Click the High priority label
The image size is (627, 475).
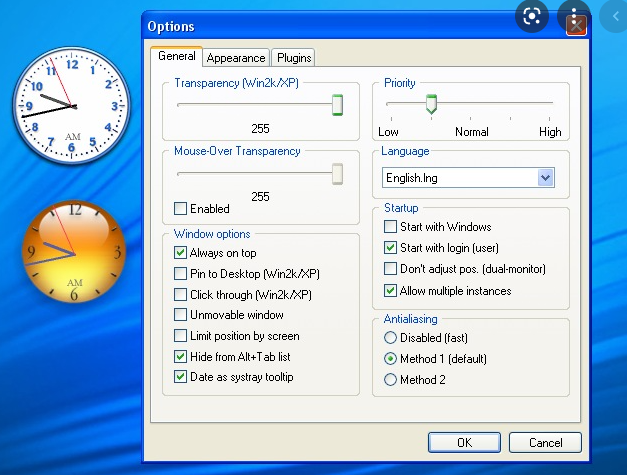(x=550, y=132)
